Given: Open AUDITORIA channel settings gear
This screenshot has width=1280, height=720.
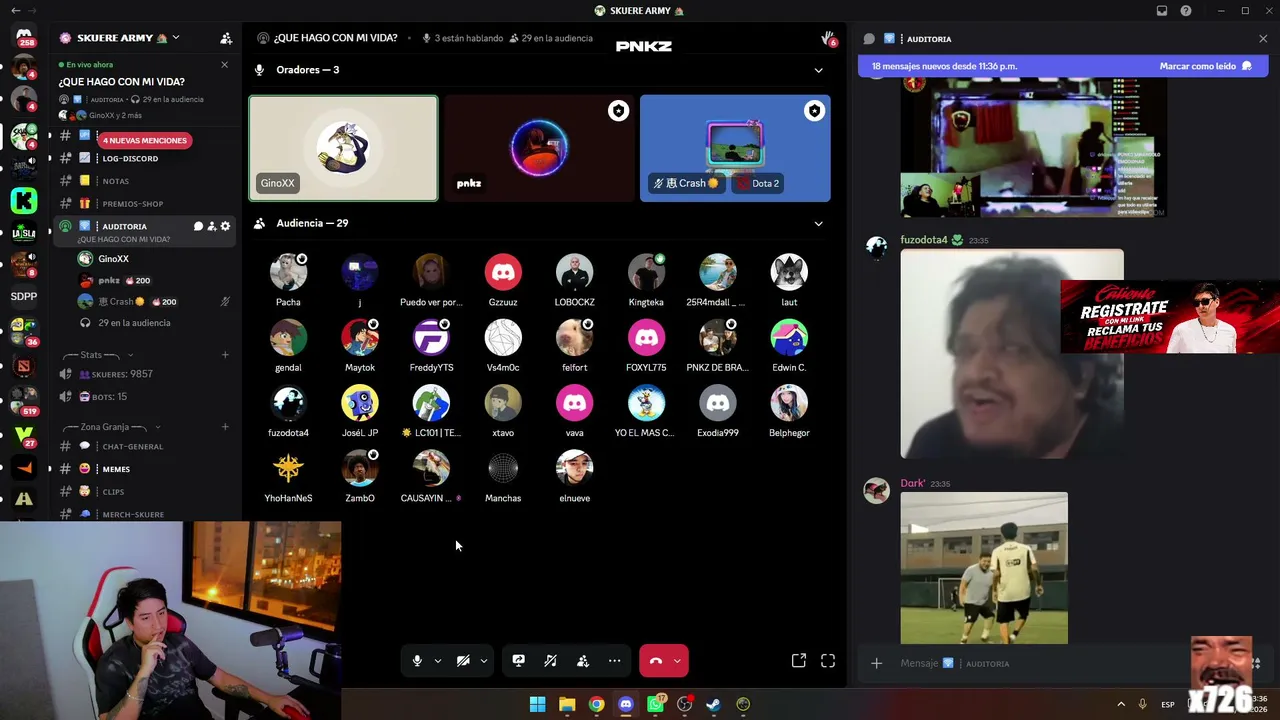Looking at the screenshot, I should click(x=225, y=226).
